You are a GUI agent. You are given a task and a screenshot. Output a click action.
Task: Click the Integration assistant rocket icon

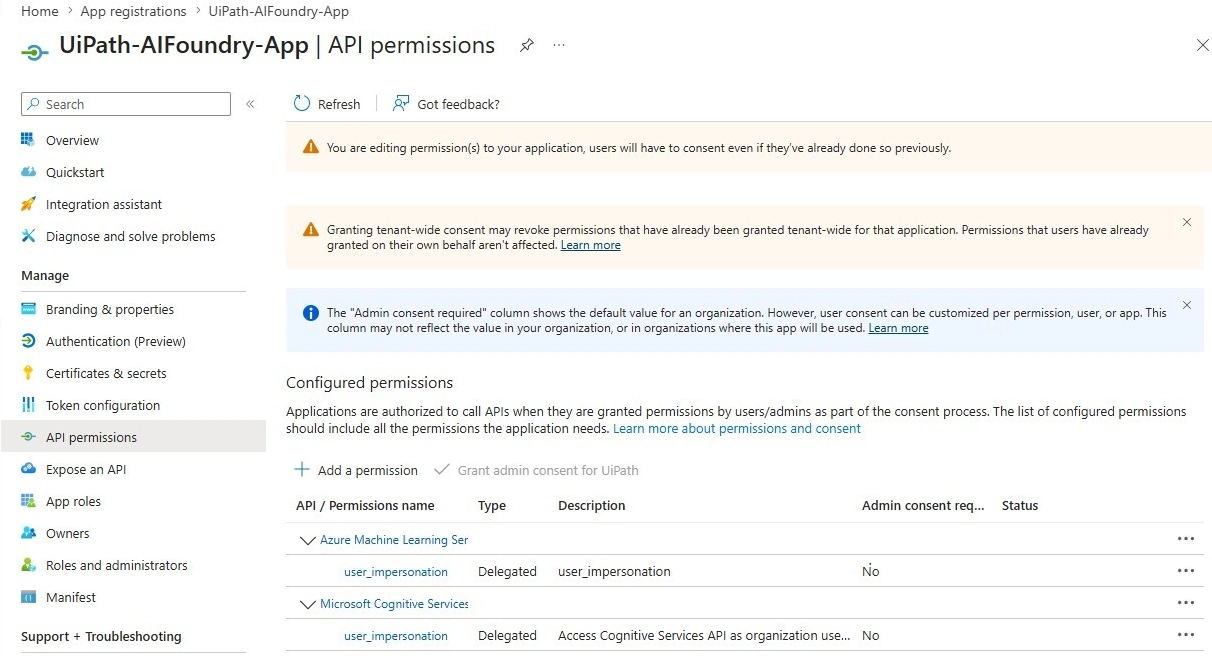coord(28,204)
